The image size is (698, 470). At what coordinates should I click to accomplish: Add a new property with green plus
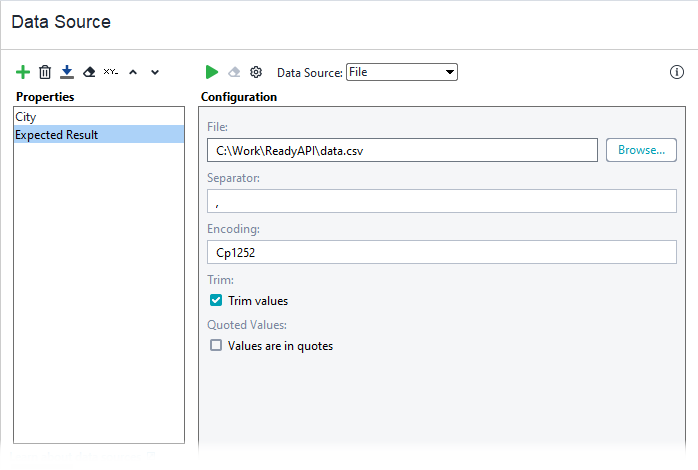pos(23,72)
